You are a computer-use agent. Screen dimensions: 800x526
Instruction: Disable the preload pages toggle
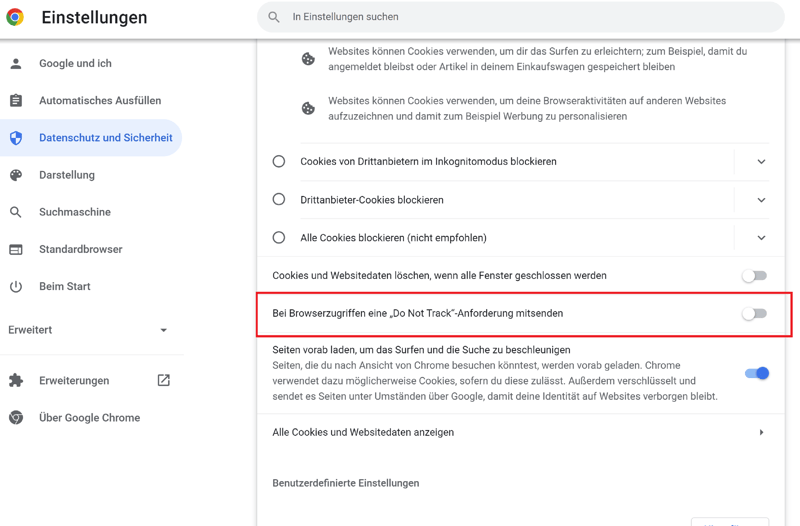coord(756,373)
